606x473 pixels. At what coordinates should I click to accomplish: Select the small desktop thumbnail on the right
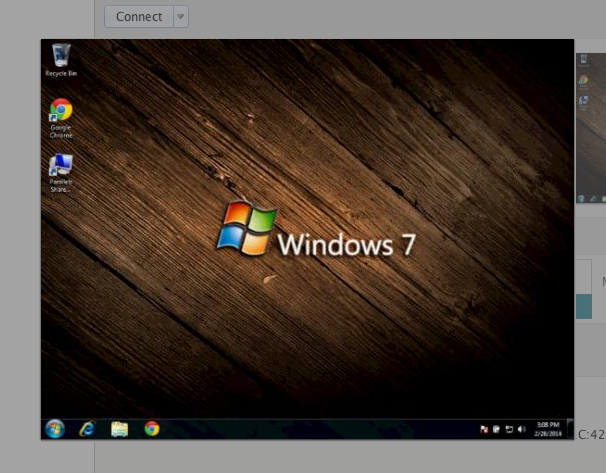tap(591, 128)
